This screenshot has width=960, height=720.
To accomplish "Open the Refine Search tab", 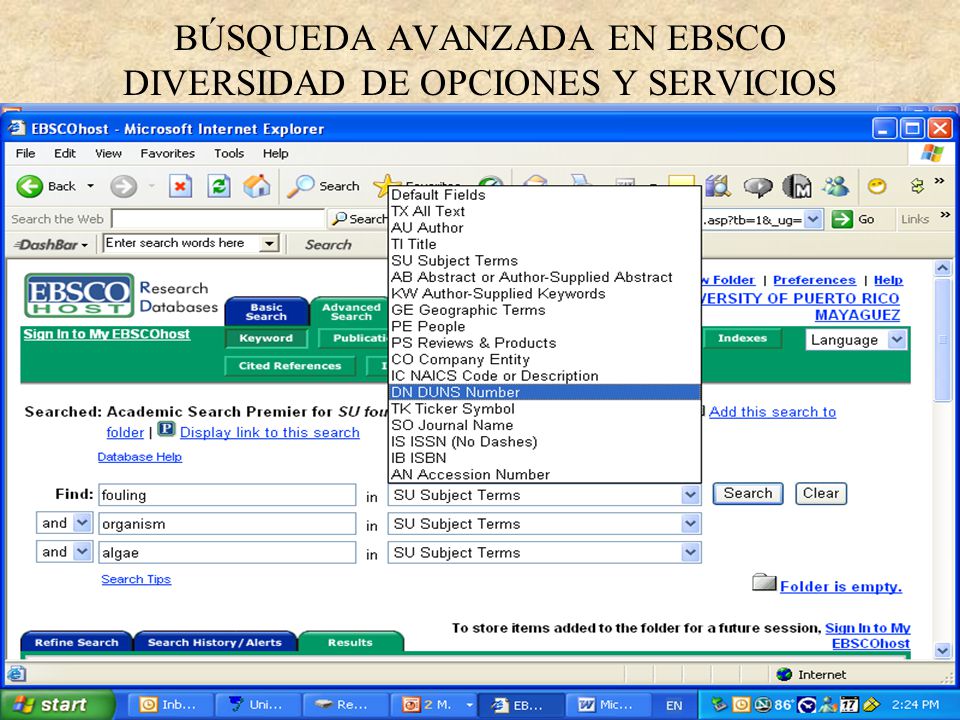I will pyautogui.click(x=77, y=642).
